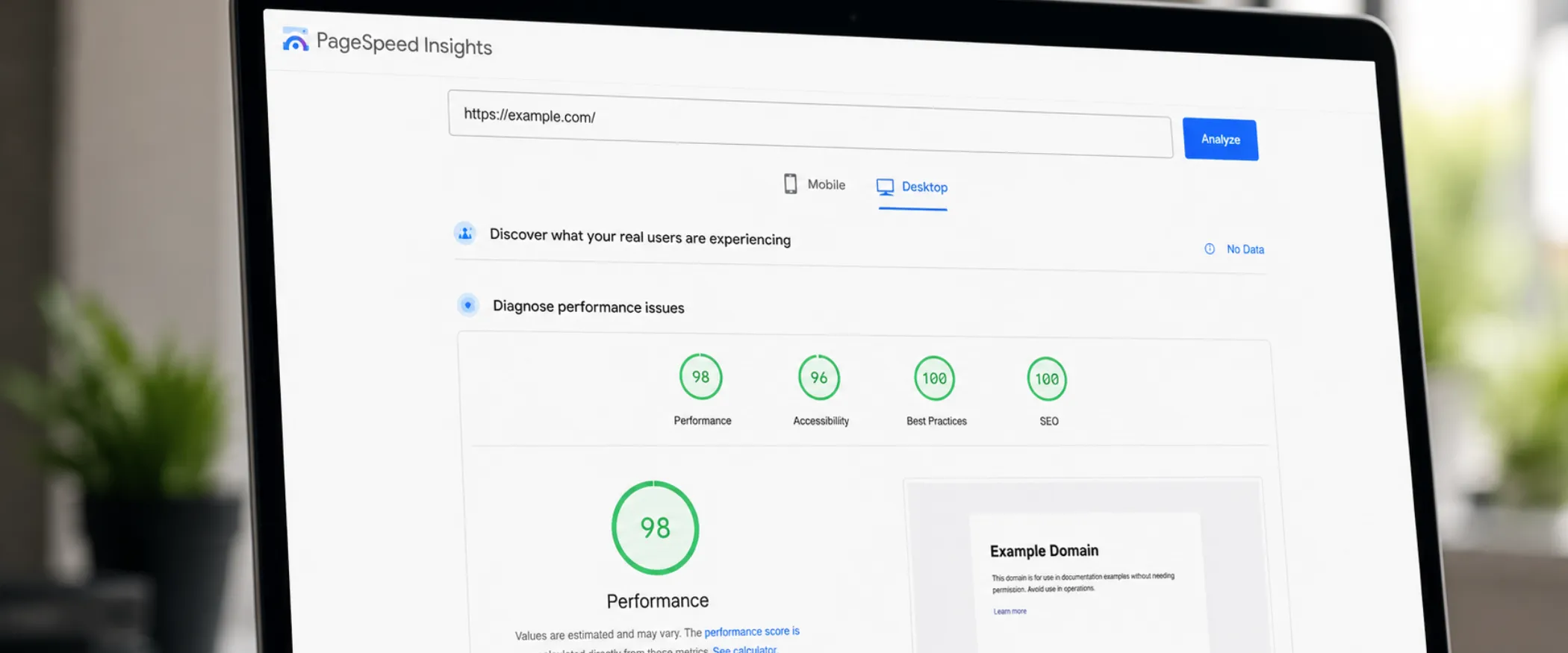Open the PageSpeed Insights title link
Screen dimensions: 1568x653
(x=404, y=44)
